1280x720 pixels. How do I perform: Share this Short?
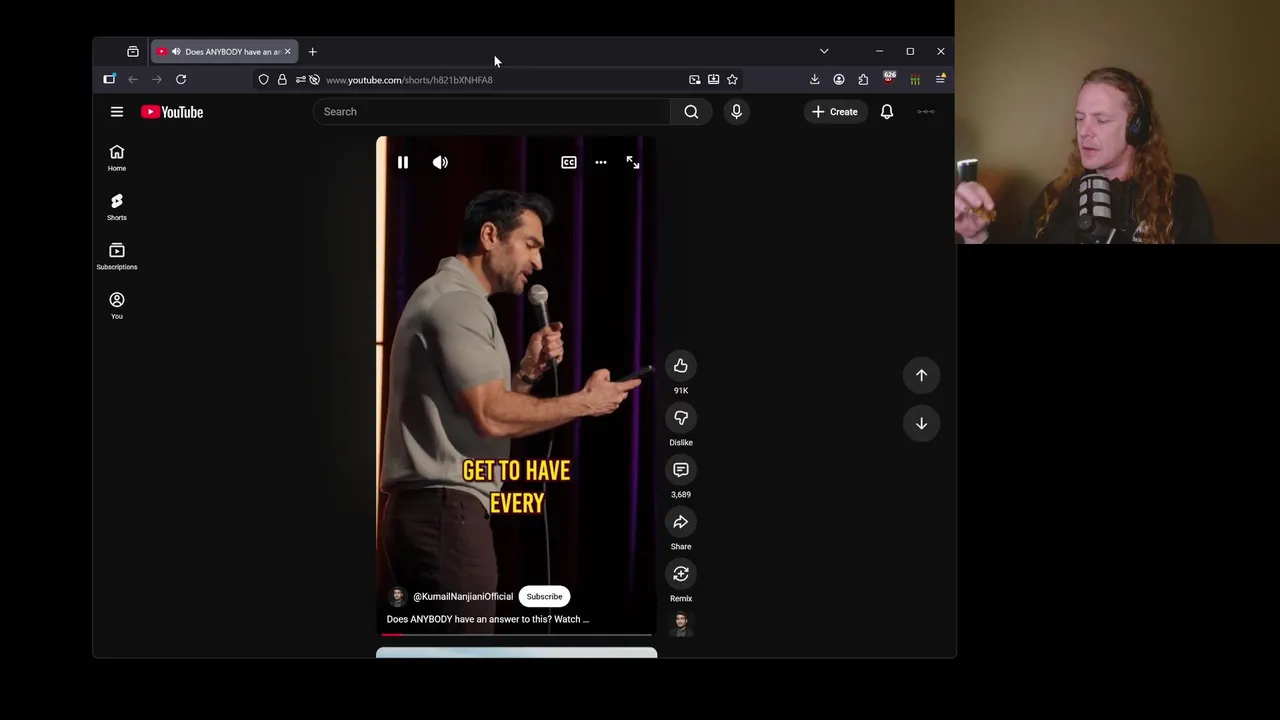(681, 522)
